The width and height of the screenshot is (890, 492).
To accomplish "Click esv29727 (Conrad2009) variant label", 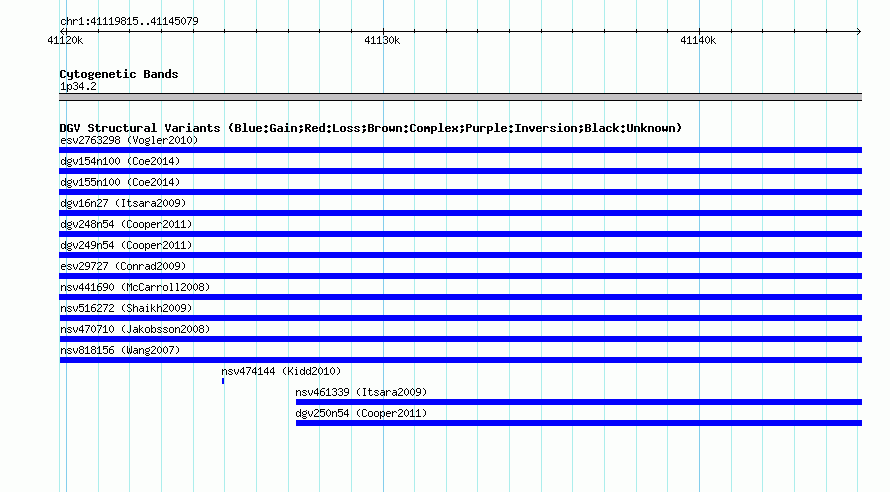I will 123,266.
